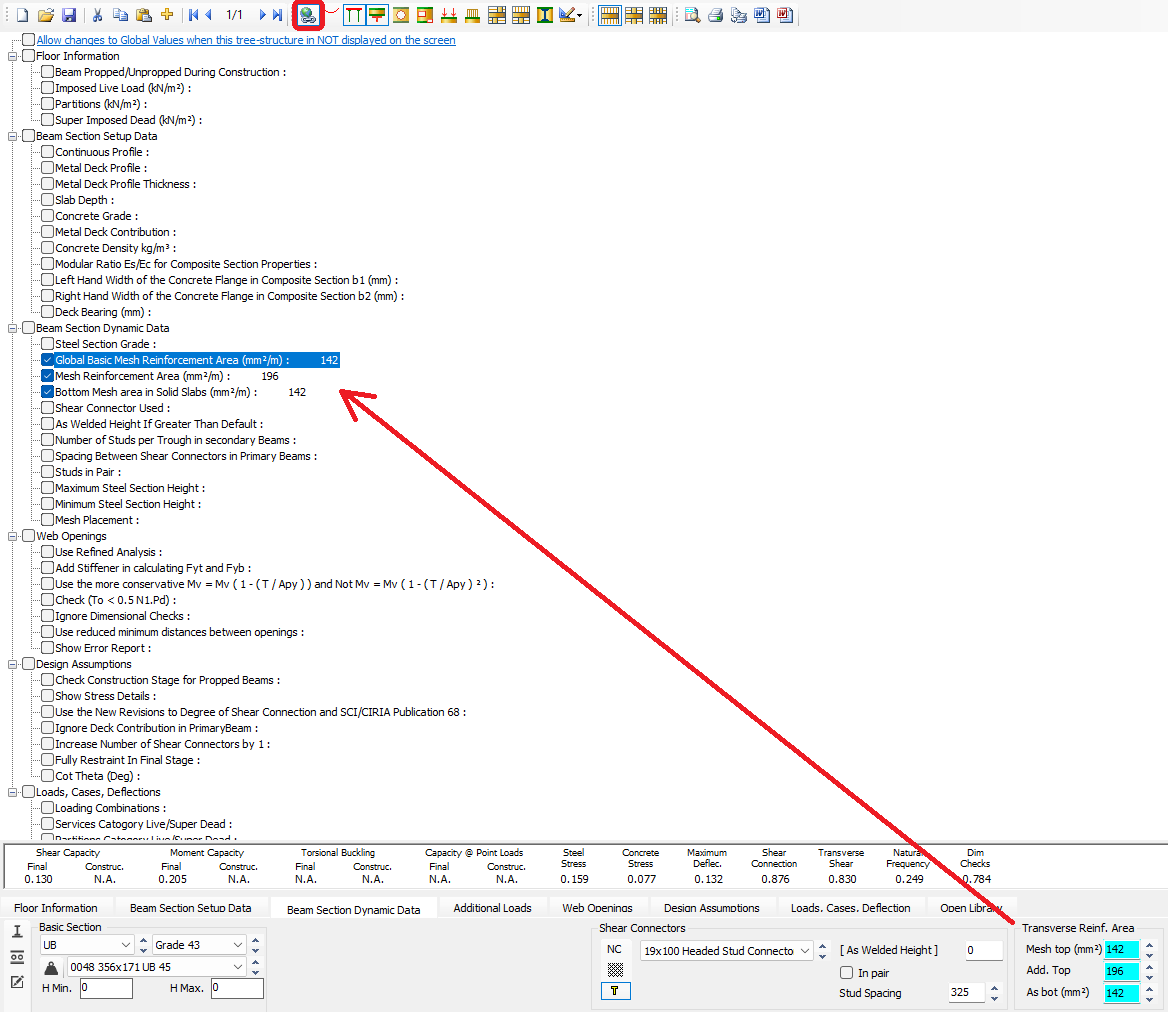
Task: Select the NC shear connector icon
Action: pos(614,949)
